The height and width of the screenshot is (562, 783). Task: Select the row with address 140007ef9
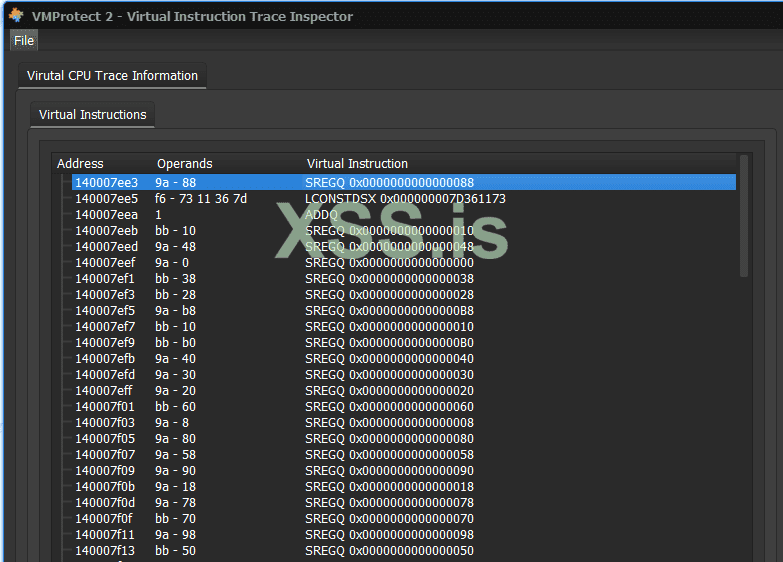point(403,342)
